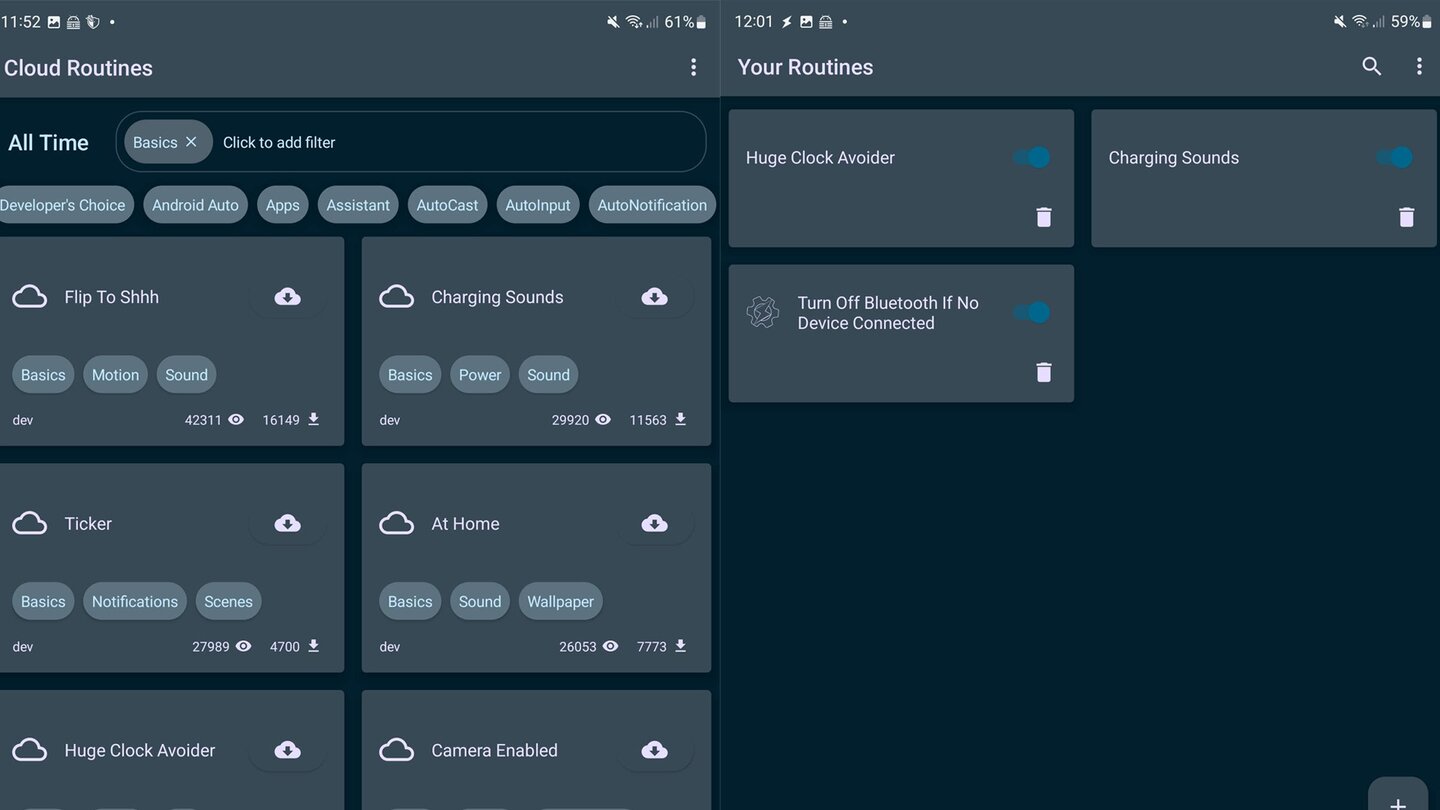This screenshot has width=1440, height=810.
Task: Trash the Turn Off Bluetooth routine
Action: click(1043, 372)
